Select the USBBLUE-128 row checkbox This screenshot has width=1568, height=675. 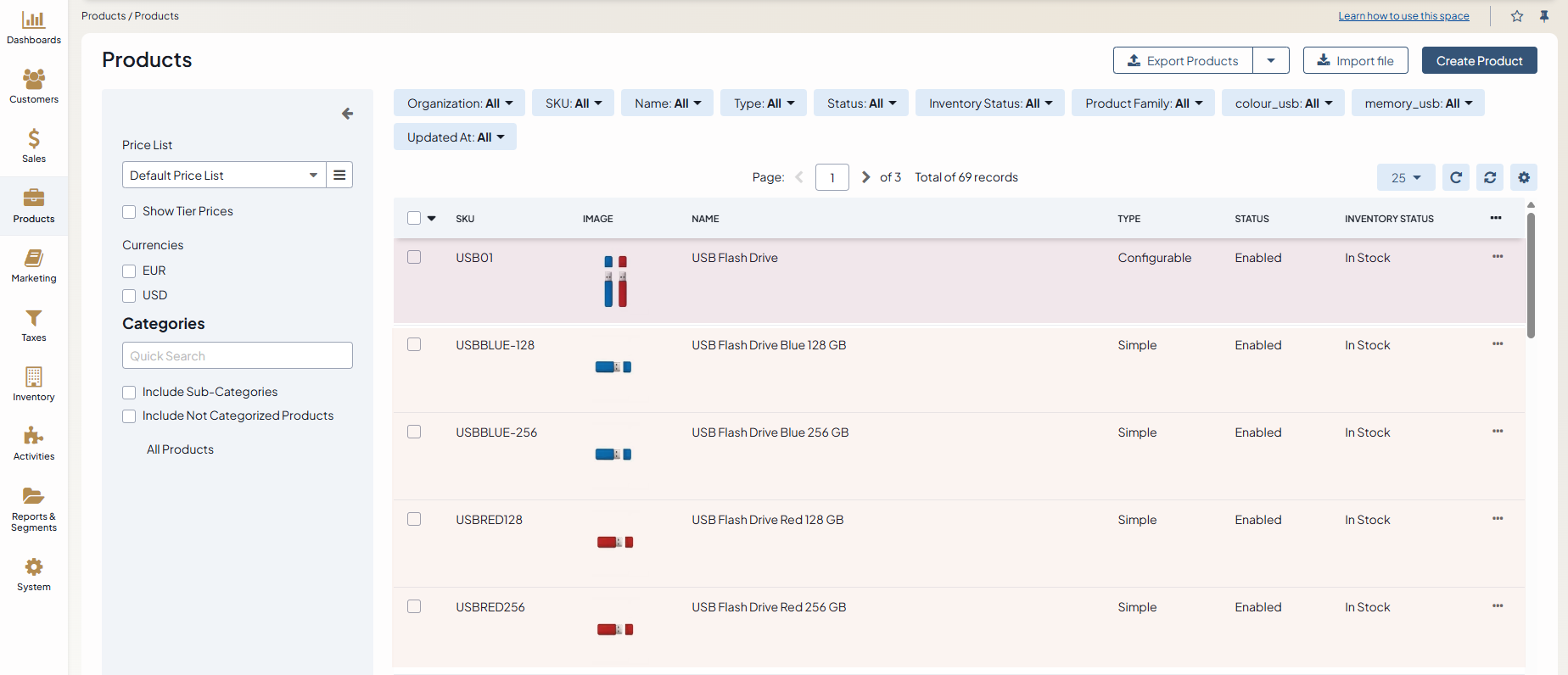(x=414, y=344)
